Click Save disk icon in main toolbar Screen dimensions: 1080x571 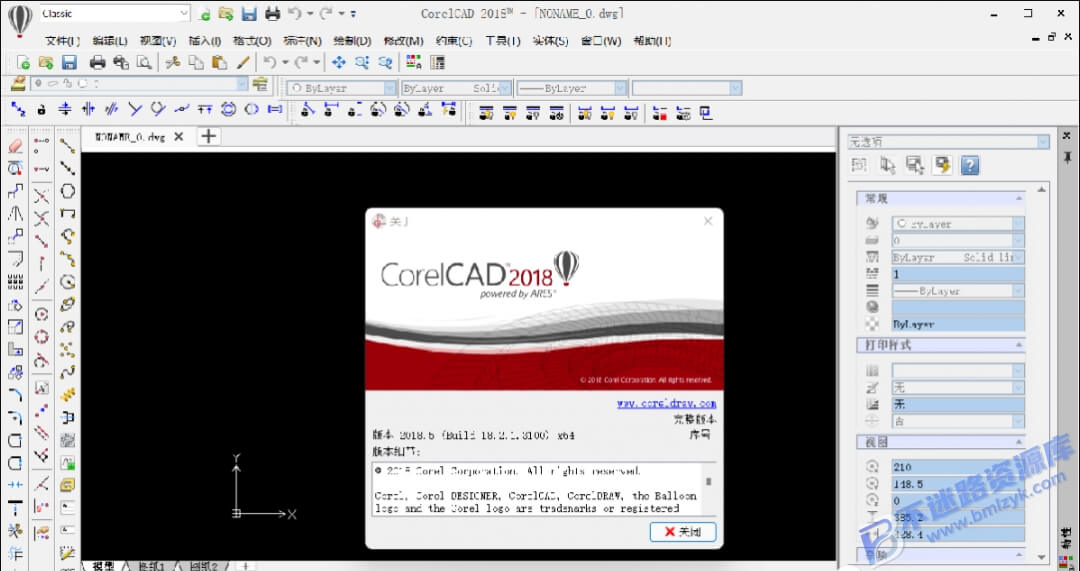tap(69, 63)
